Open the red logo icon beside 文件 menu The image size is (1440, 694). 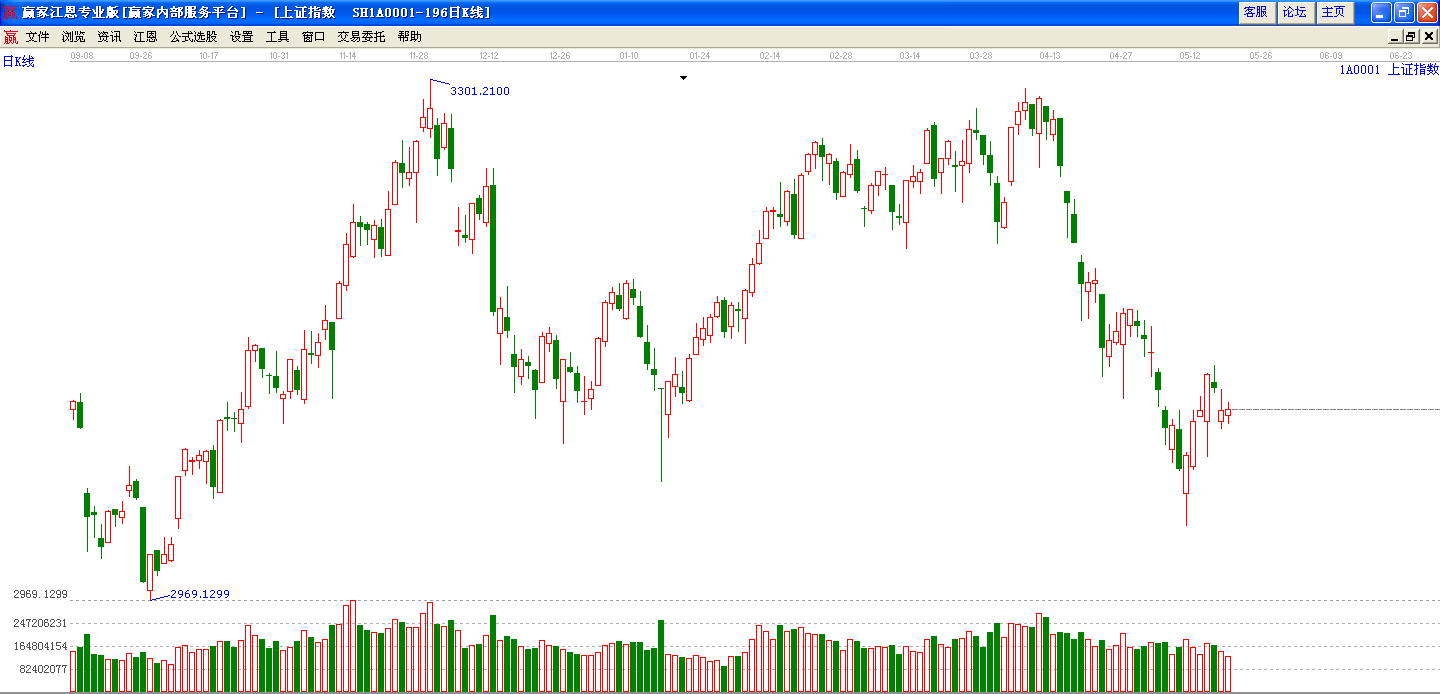point(10,37)
